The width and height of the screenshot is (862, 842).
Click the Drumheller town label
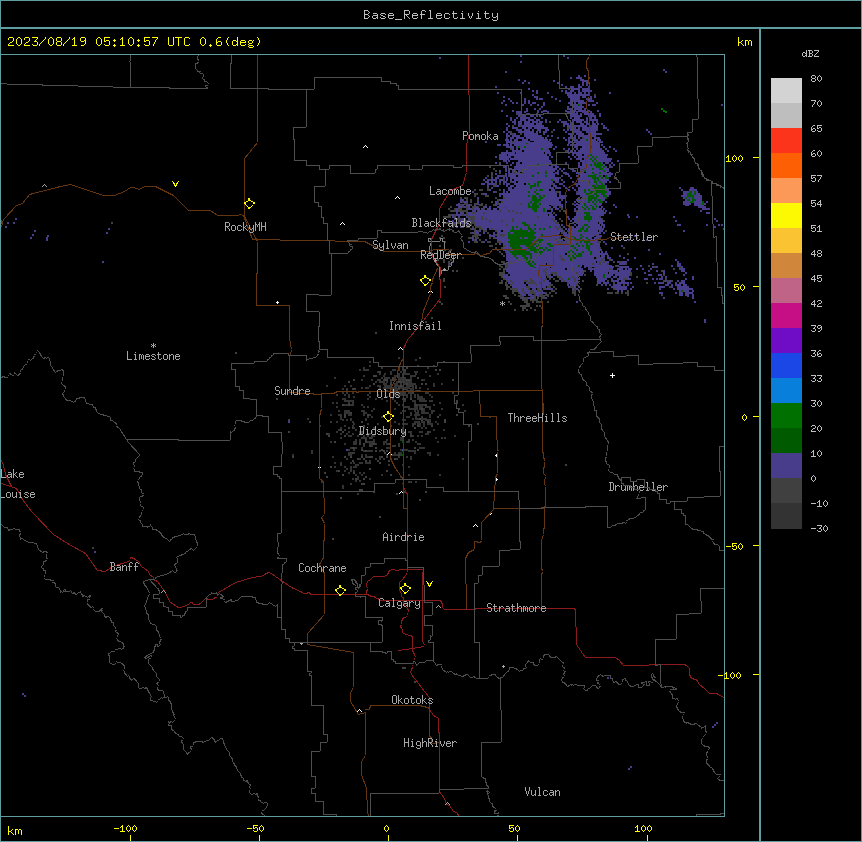[x=638, y=487]
